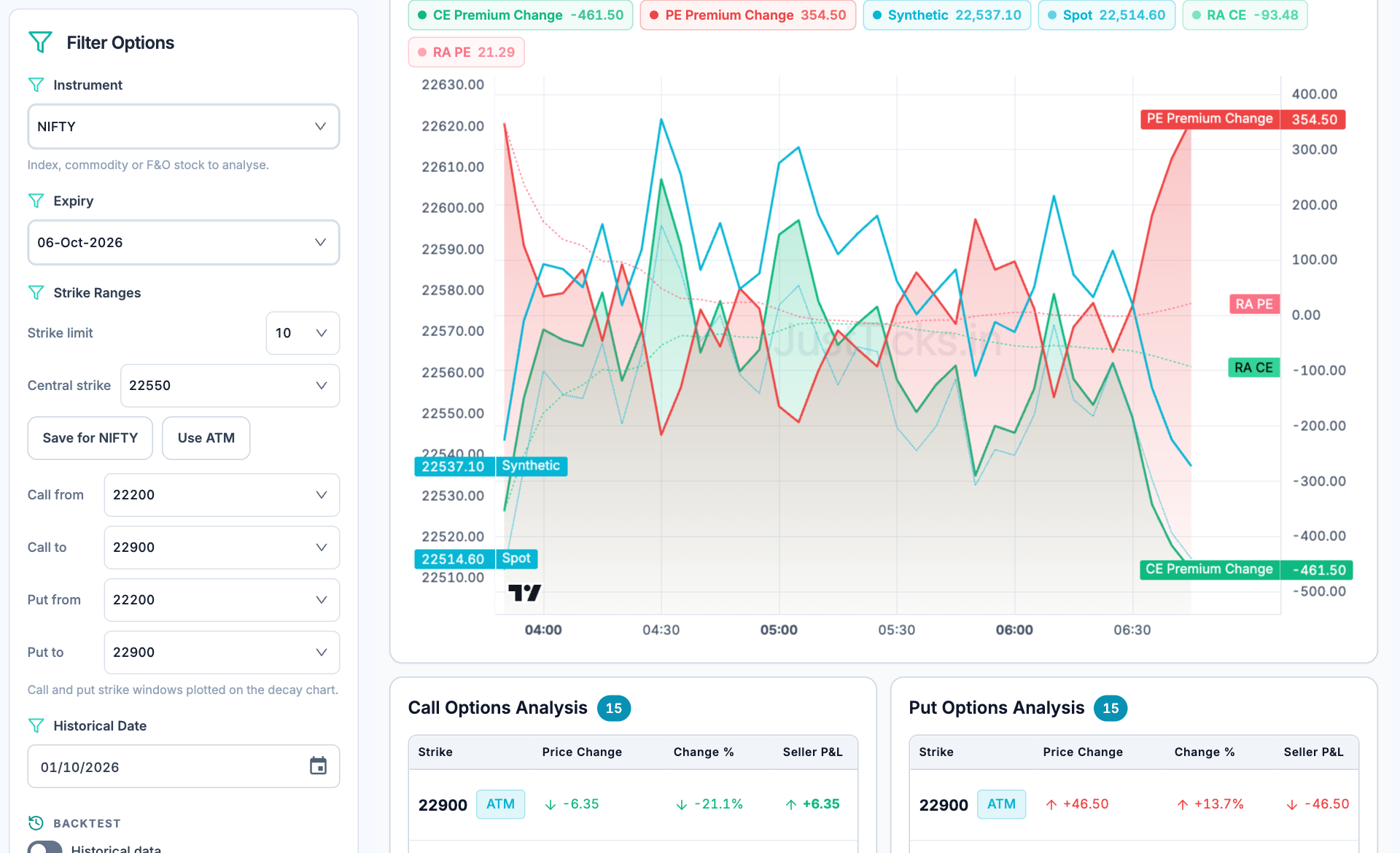This screenshot has width=1400, height=853.
Task: Click the Synthetic 22537.10 price marker on chart
Action: [x=491, y=466]
